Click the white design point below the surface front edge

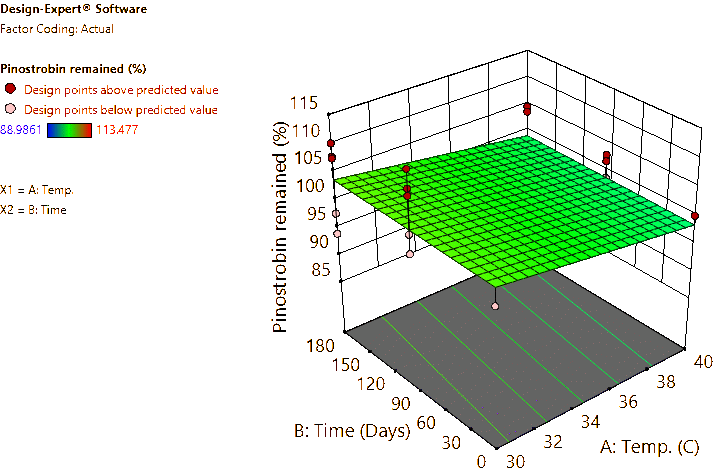[x=494, y=307]
